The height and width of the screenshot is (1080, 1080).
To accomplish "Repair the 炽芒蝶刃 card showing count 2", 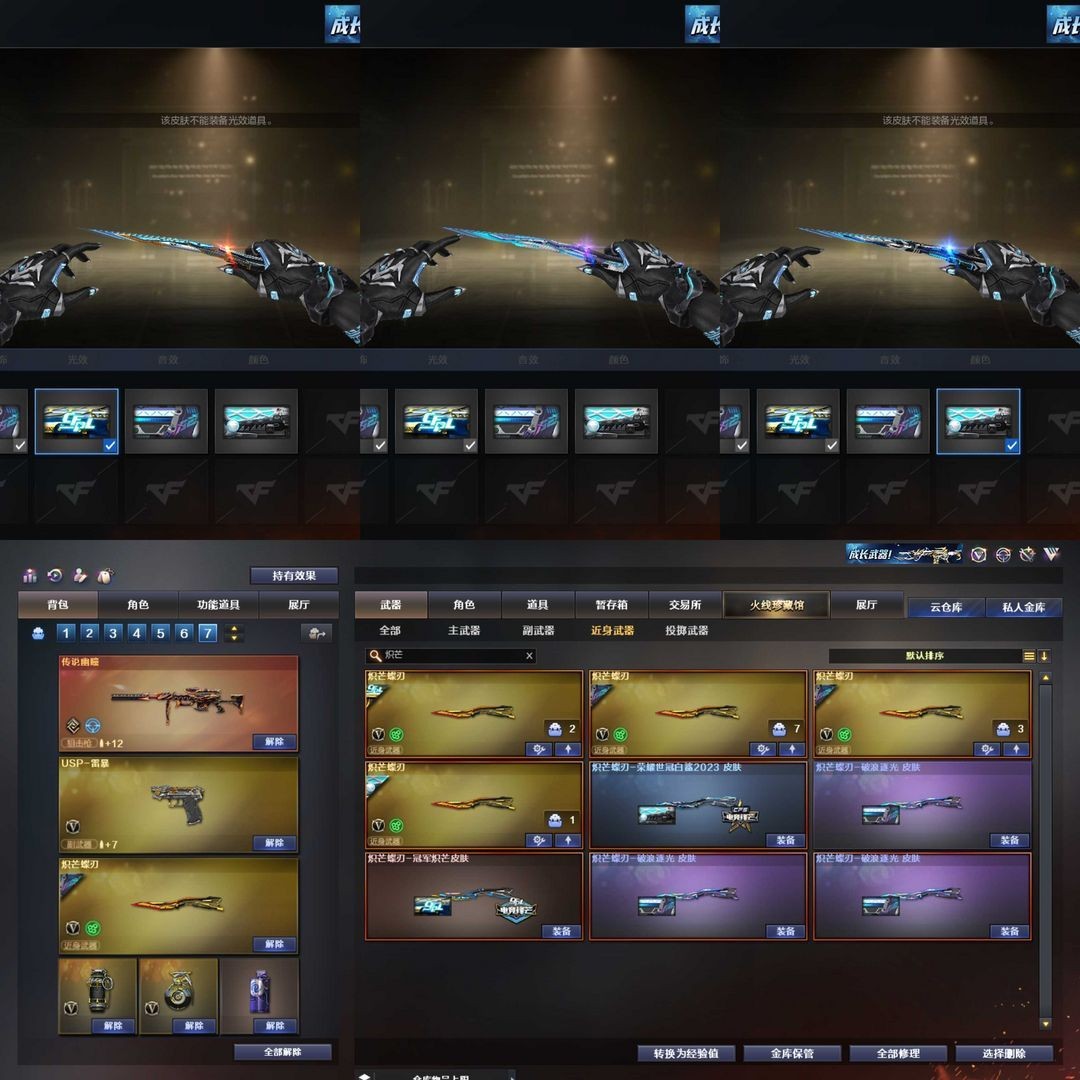I will point(539,749).
